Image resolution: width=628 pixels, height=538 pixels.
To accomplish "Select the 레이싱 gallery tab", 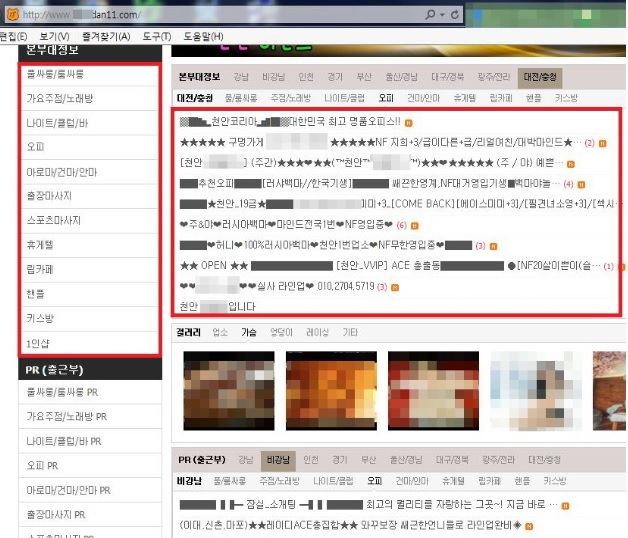I will point(317,332).
